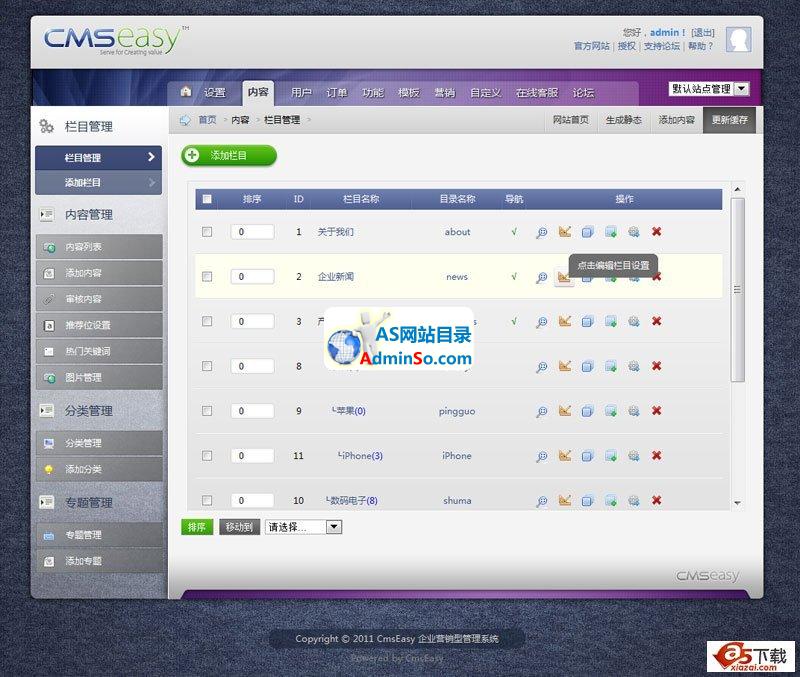800x677 pixels.
Task: Check the checkbox for the 关于我们 row
Action: [x=207, y=232]
